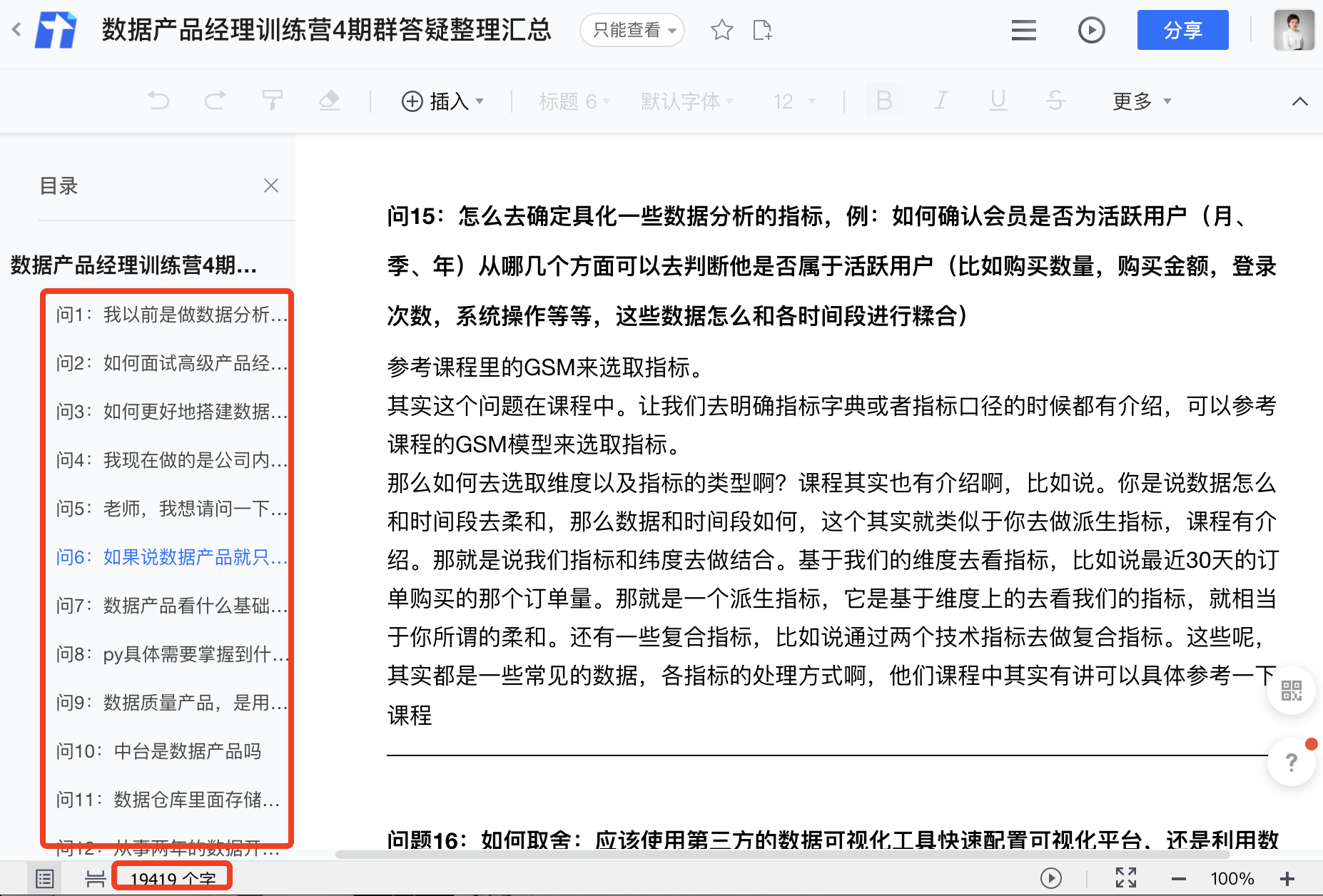Screen dimensions: 1323x896
Task: Increase zoom with the plus button
Action: [1287, 878]
